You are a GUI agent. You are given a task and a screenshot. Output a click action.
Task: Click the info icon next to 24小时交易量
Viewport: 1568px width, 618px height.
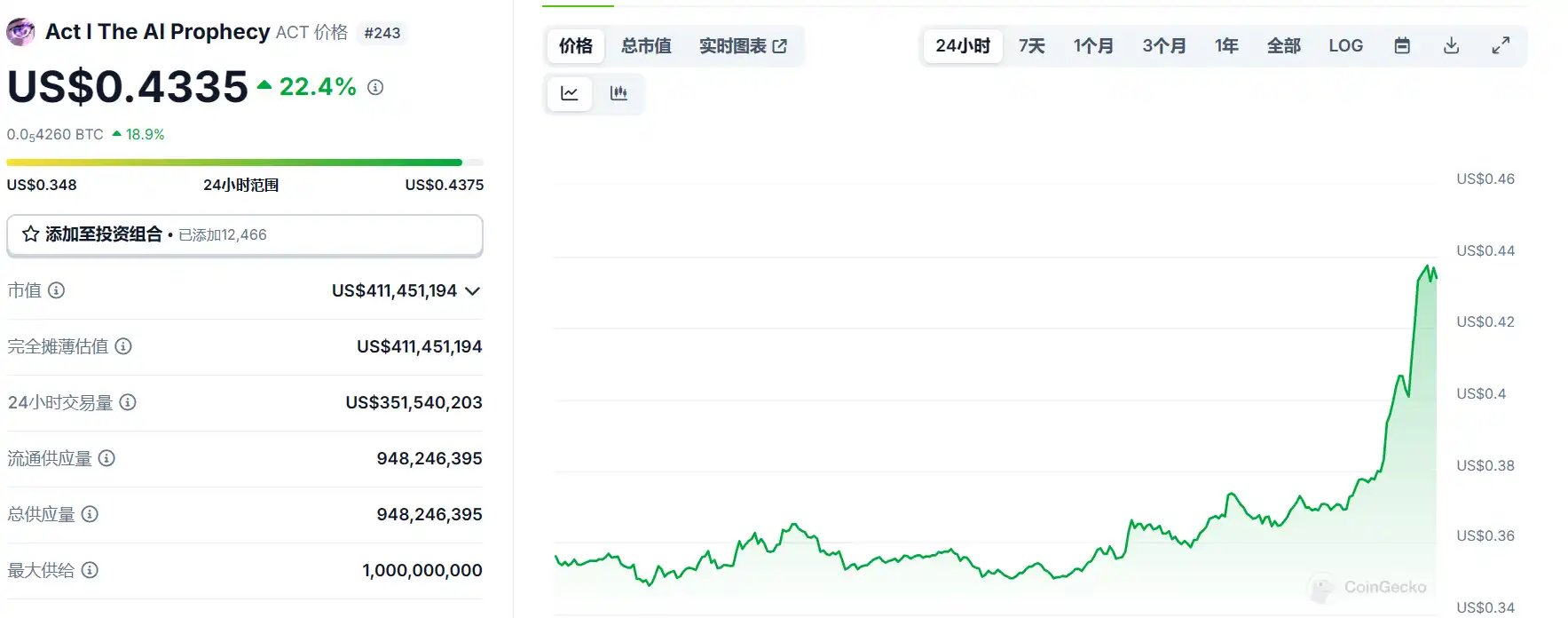pos(128,402)
